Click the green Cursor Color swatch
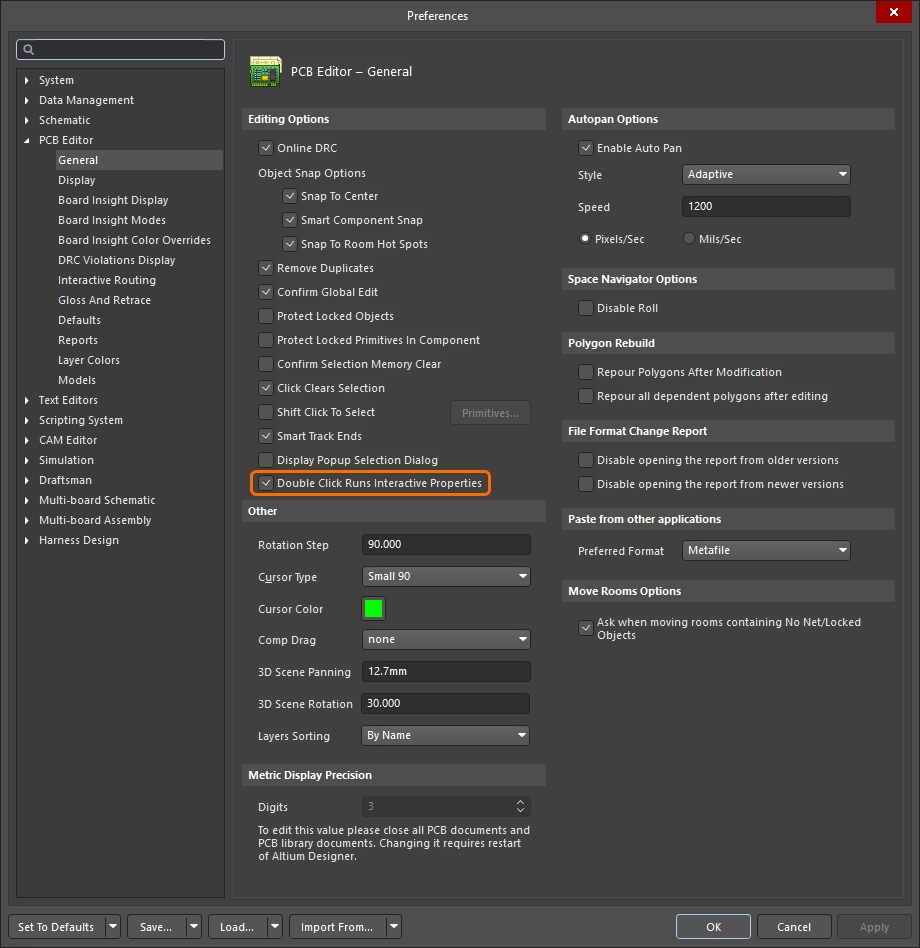Screen dimensions: 920x948 click(374, 609)
